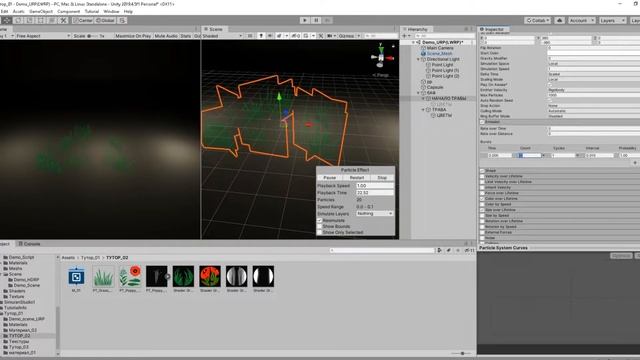Screen dimensions: 640x360
Task: Select Capsule in Hierarchy
Action: pos(432,87)
